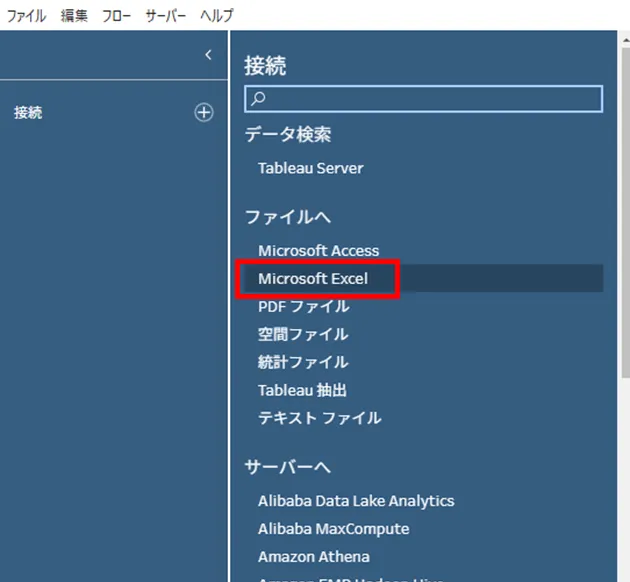Open the サーバー menu
This screenshot has width=630, height=582.
click(165, 15)
